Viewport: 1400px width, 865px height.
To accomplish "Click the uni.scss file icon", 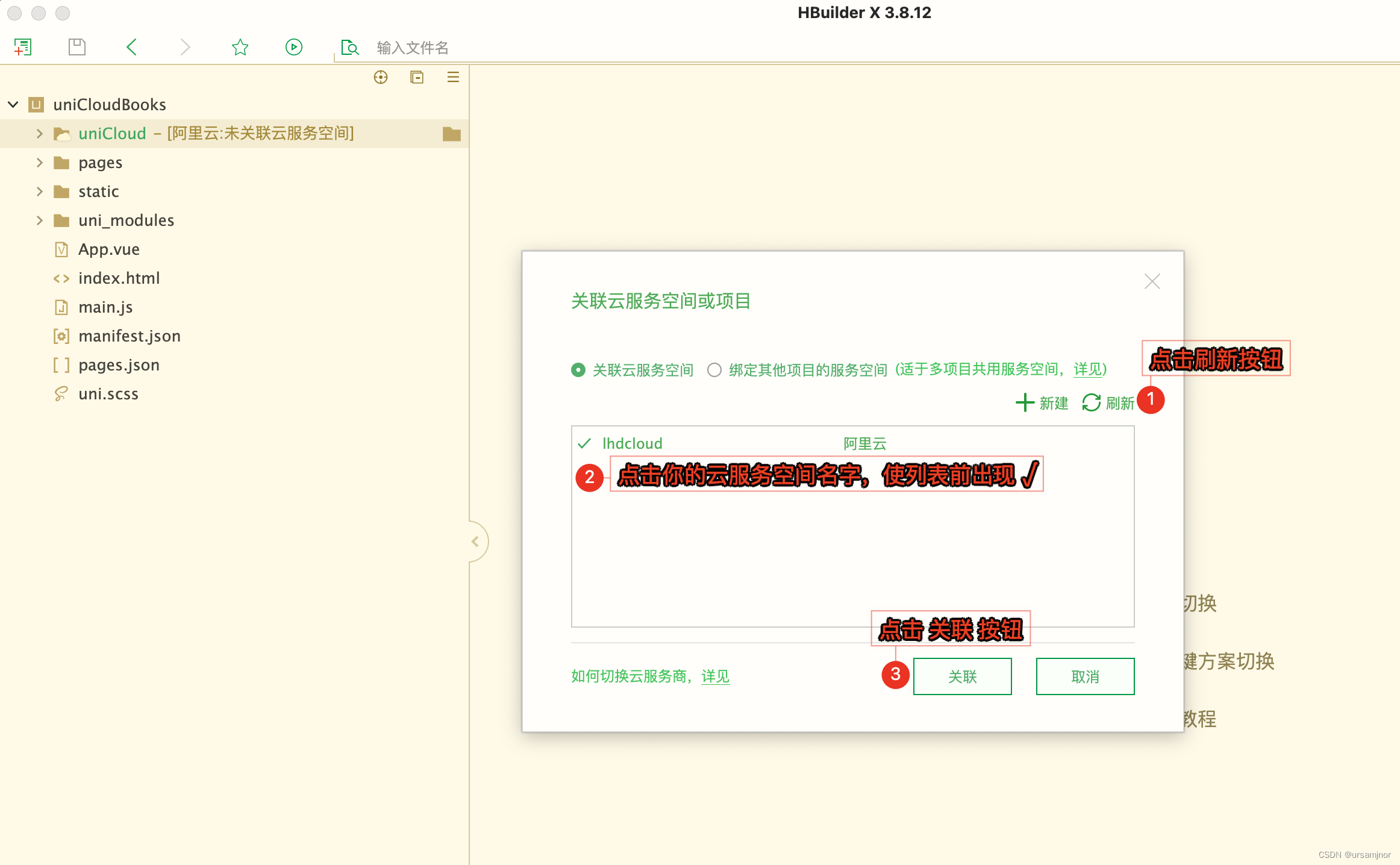I will 61,394.
